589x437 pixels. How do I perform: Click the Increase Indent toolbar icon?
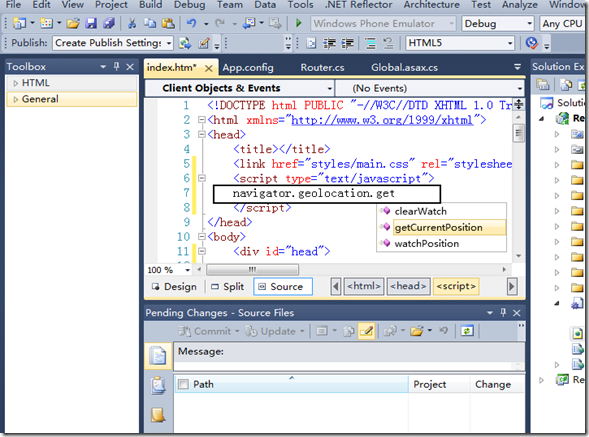coord(347,43)
